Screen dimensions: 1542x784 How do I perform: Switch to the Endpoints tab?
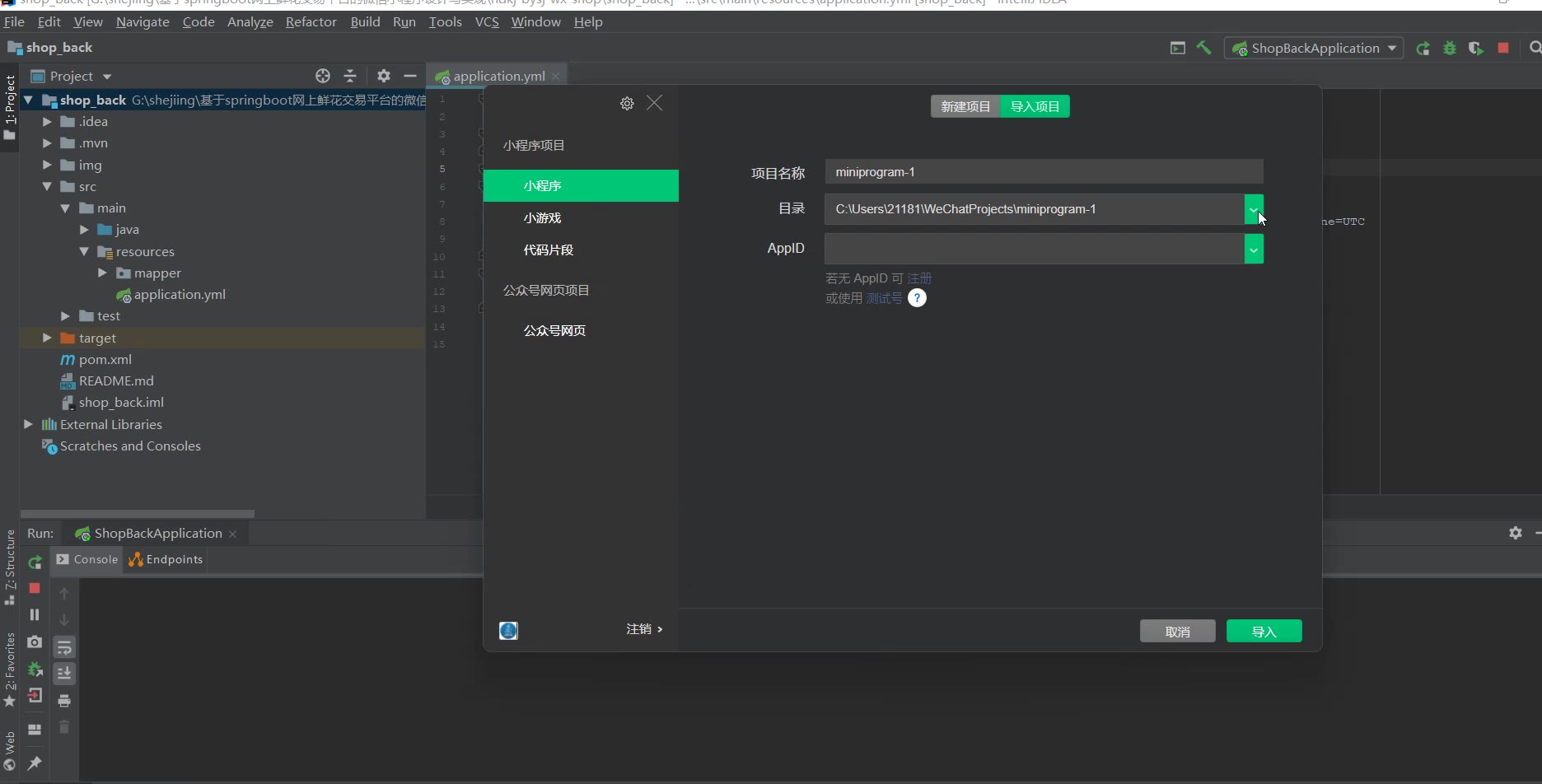(x=166, y=559)
